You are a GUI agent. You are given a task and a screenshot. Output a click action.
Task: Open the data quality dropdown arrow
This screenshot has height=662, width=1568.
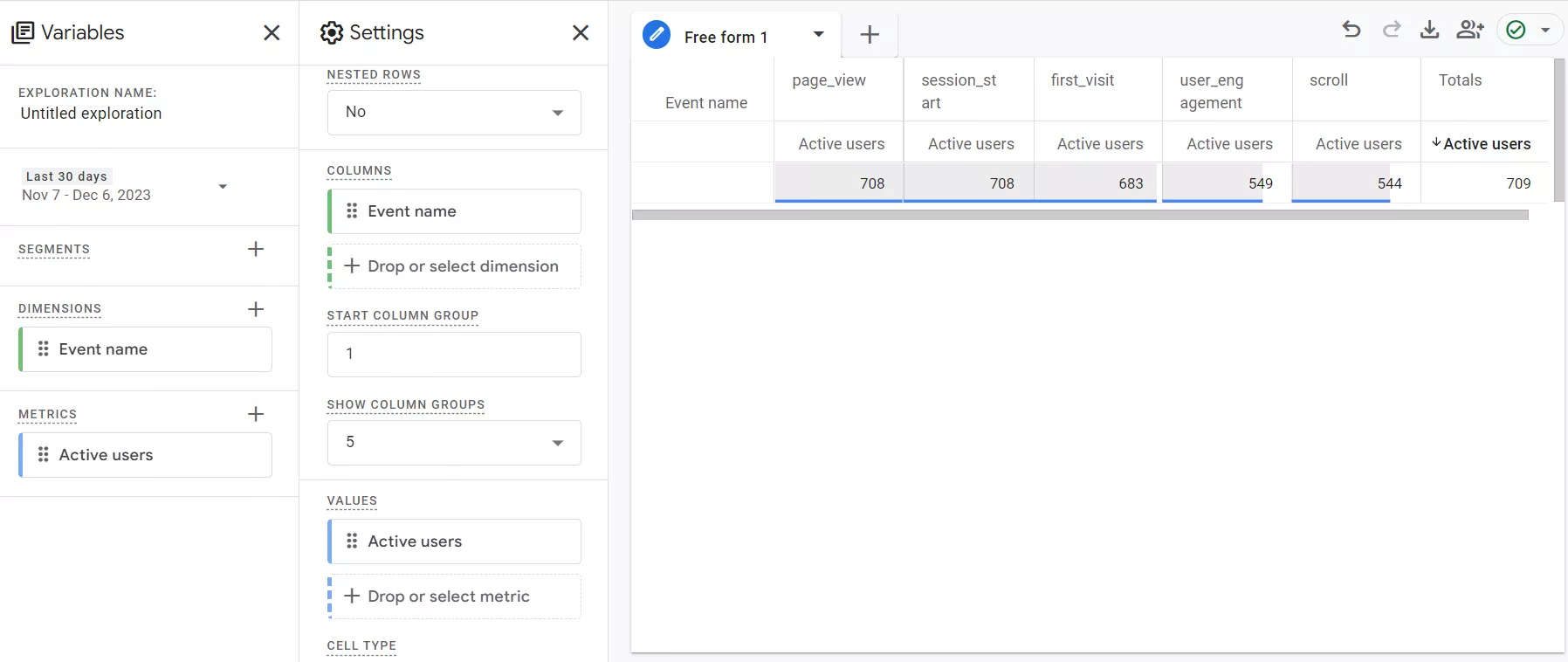pyautogui.click(x=1545, y=30)
